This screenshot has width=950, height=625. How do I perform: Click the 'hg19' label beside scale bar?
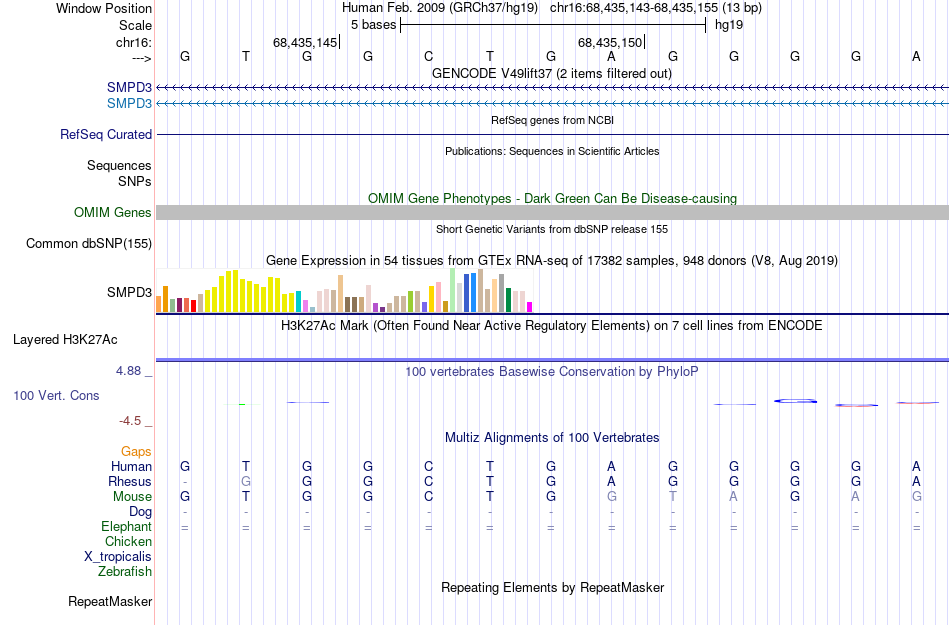tap(729, 25)
